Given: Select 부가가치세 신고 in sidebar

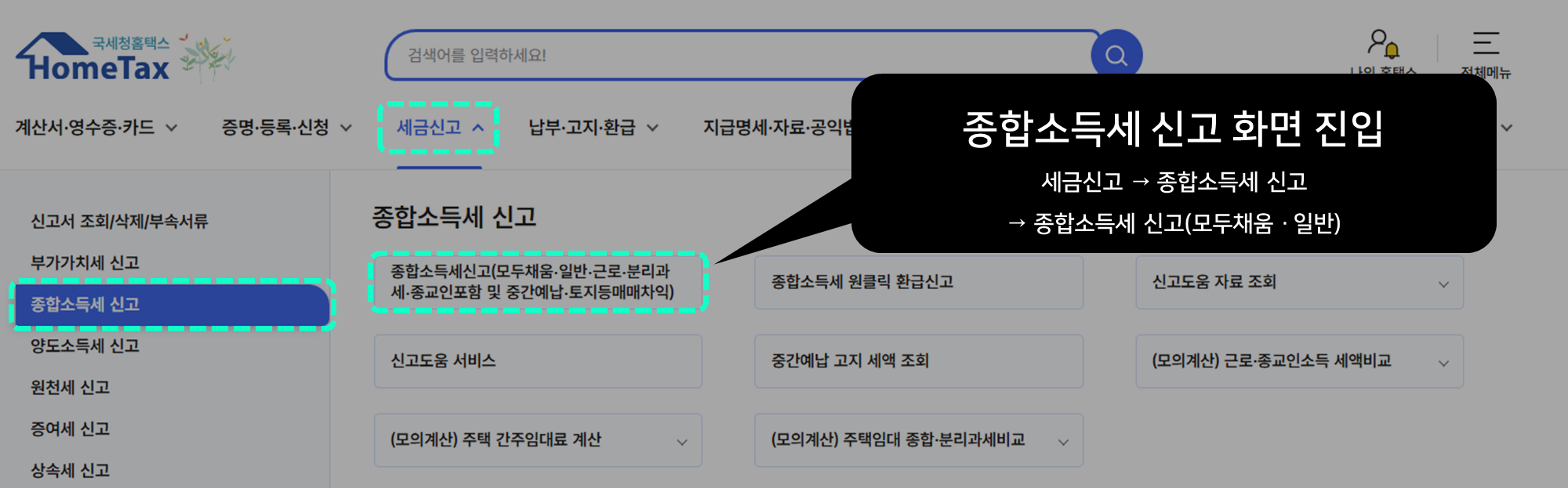Looking at the screenshot, I should (85, 263).
